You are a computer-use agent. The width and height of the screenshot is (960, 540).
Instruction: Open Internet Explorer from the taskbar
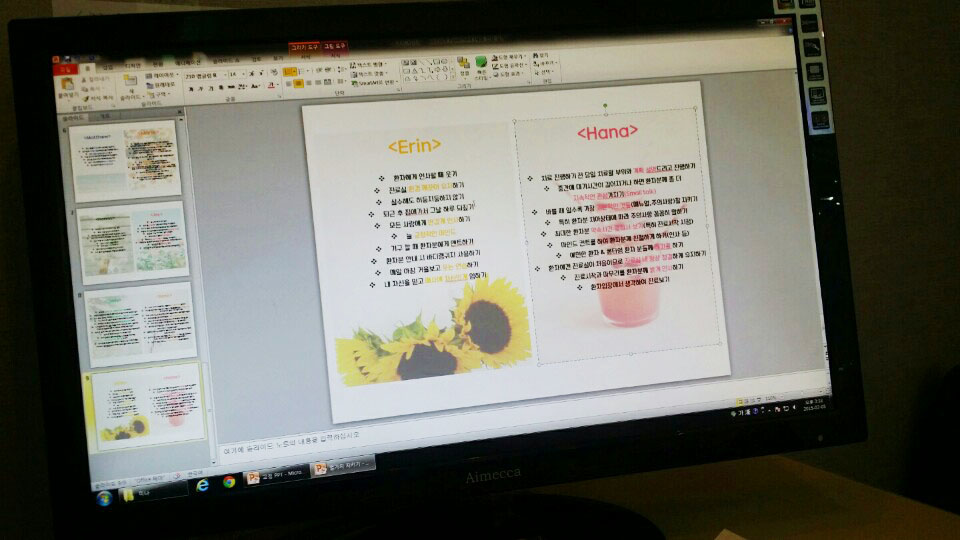coord(203,484)
